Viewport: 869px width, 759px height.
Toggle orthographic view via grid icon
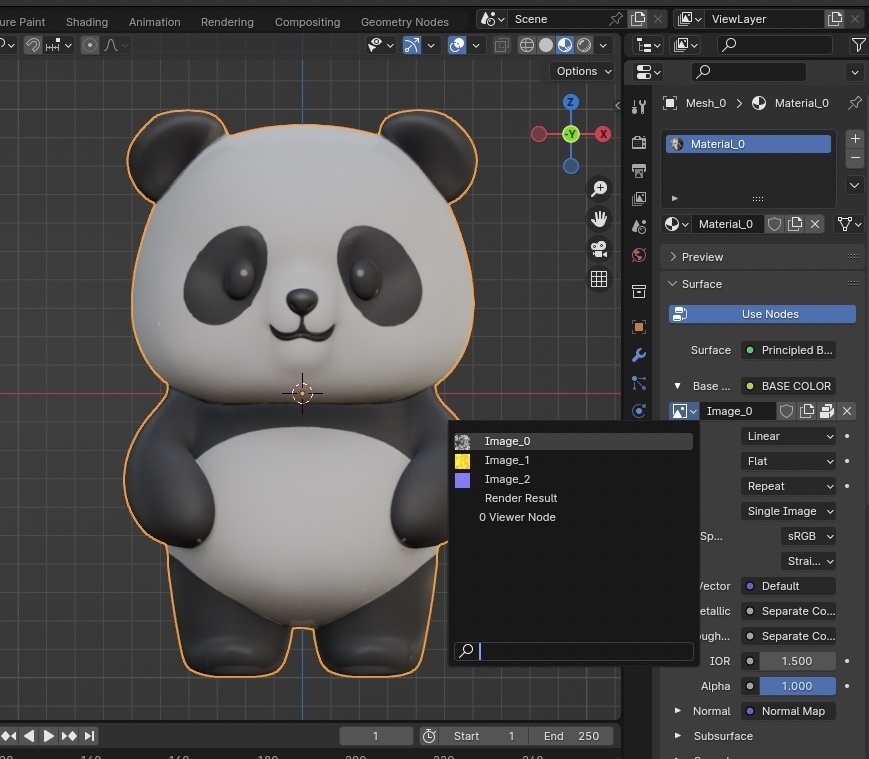click(x=599, y=279)
